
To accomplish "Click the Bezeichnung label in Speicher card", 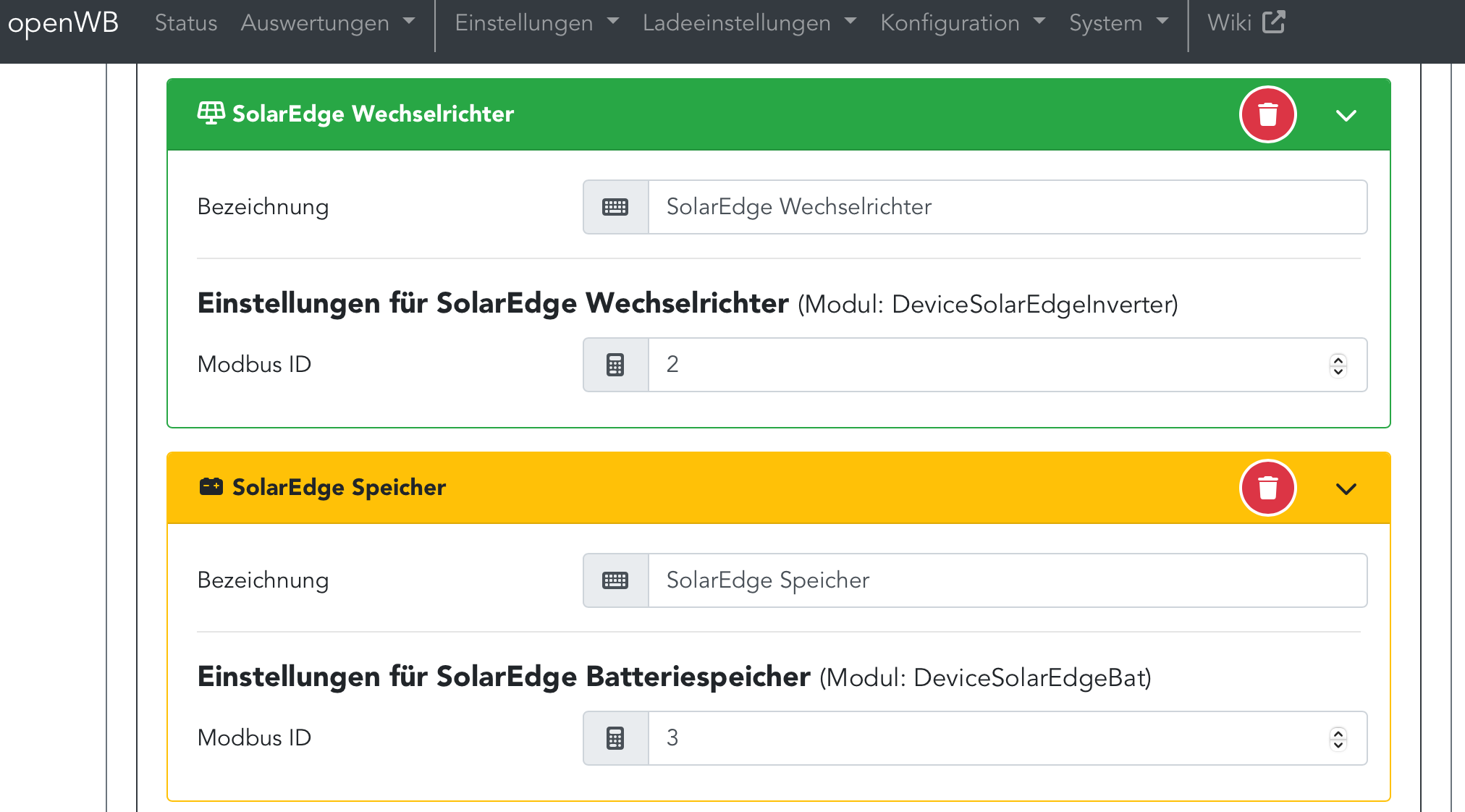I will [x=263, y=580].
